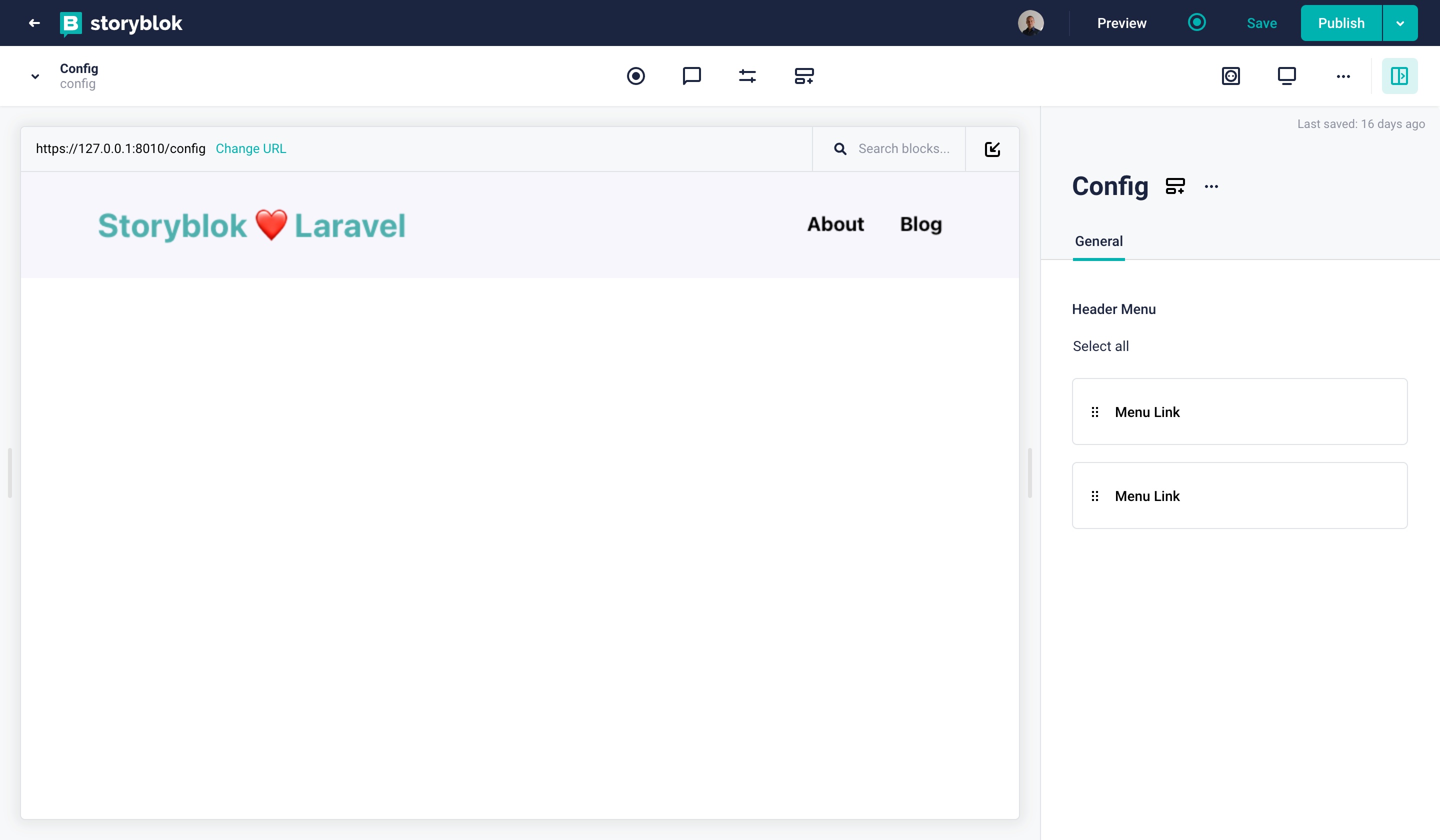The image size is (1440, 840).
Task: Click the add-block icon in center toolbar
Action: 804,76
